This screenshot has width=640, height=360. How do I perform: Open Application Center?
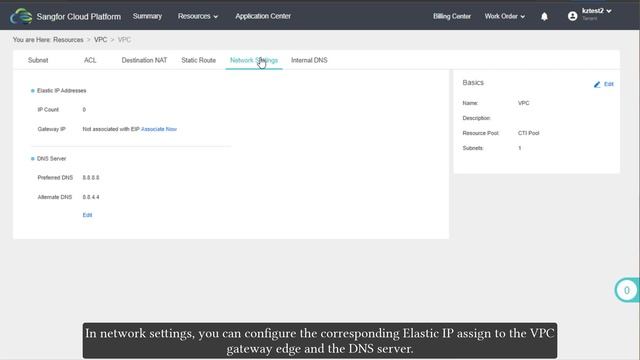click(263, 16)
